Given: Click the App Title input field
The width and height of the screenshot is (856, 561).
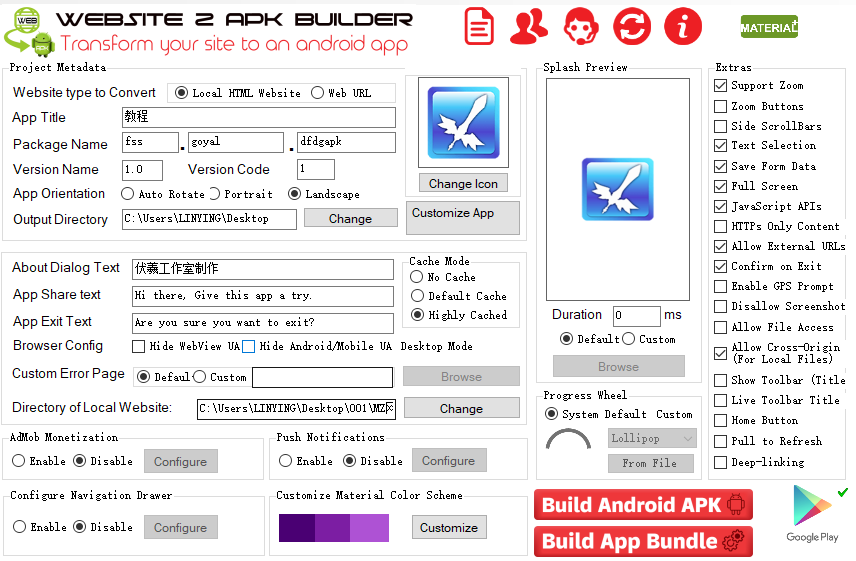Looking at the screenshot, I should pos(259,117).
